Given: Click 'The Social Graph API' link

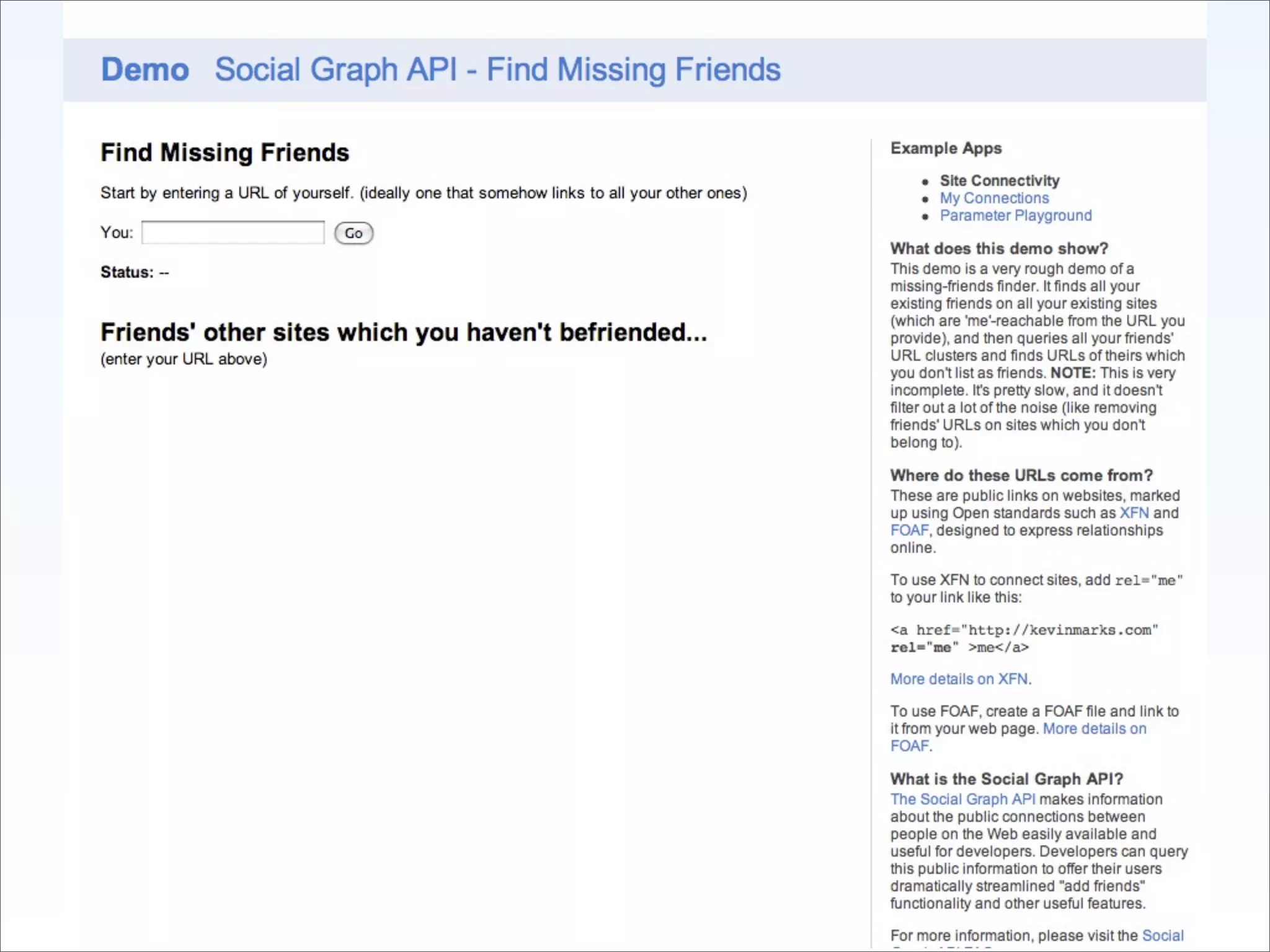Looking at the screenshot, I should tap(962, 799).
